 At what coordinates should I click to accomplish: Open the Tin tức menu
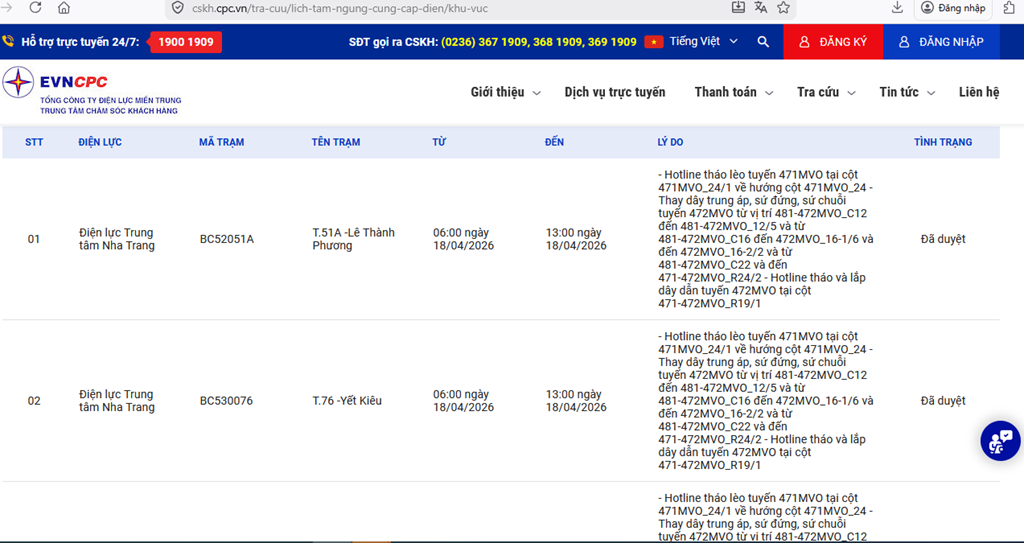click(x=906, y=92)
